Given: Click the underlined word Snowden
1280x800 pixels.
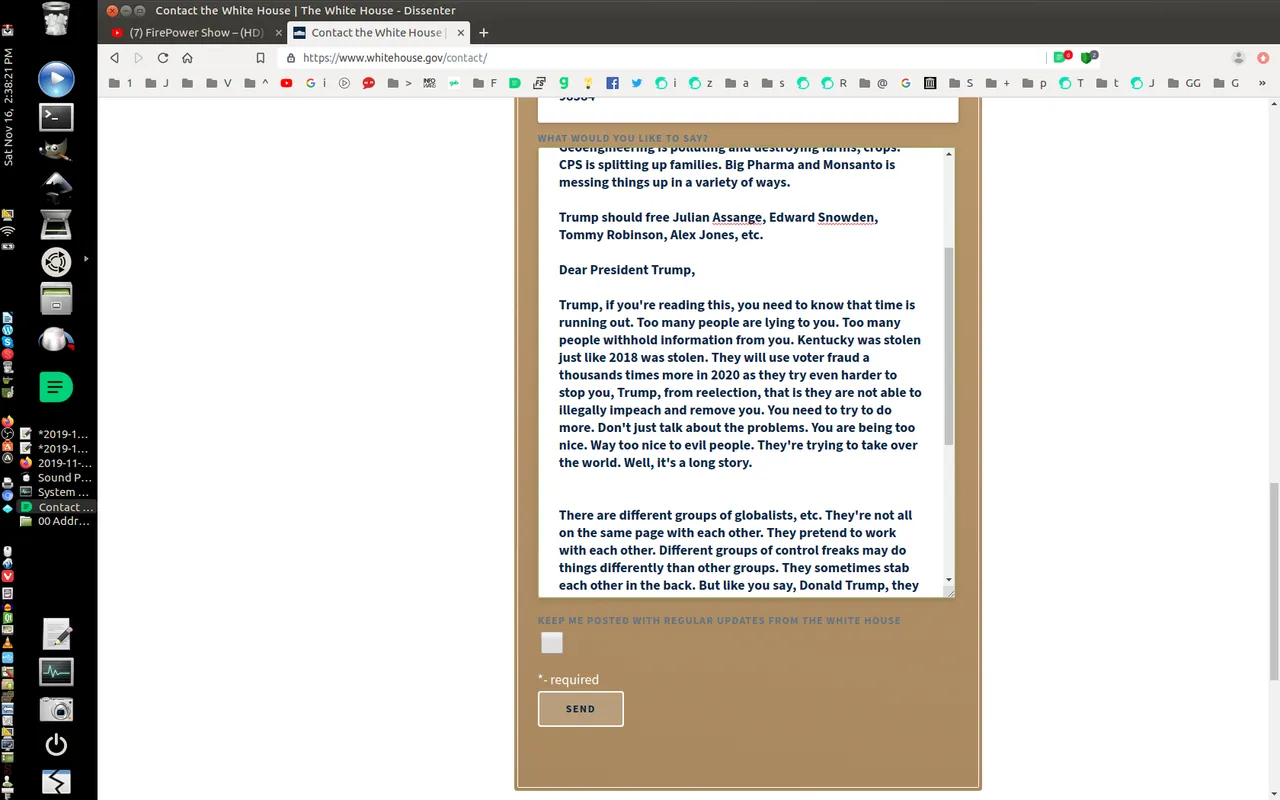Looking at the screenshot, I should (847, 217).
